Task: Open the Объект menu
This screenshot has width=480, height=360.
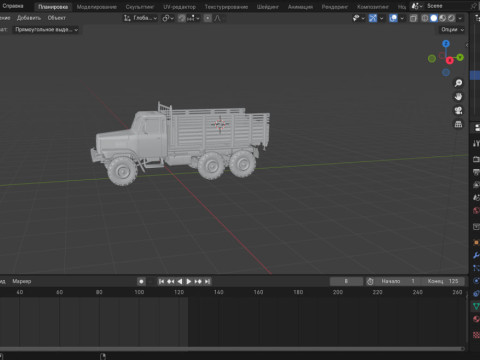Action: (x=56, y=18)
